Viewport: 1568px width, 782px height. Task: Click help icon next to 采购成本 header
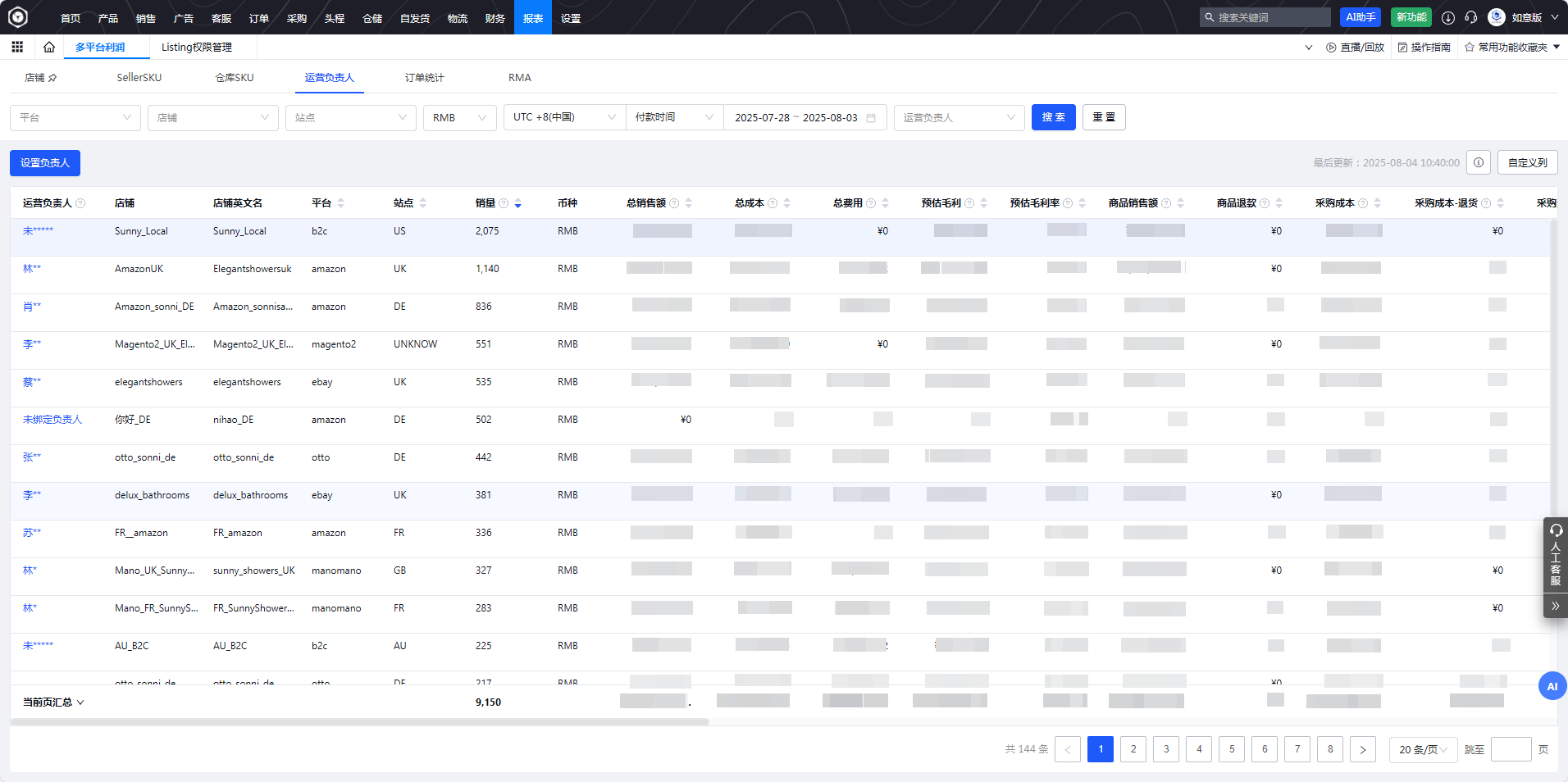1363,203
